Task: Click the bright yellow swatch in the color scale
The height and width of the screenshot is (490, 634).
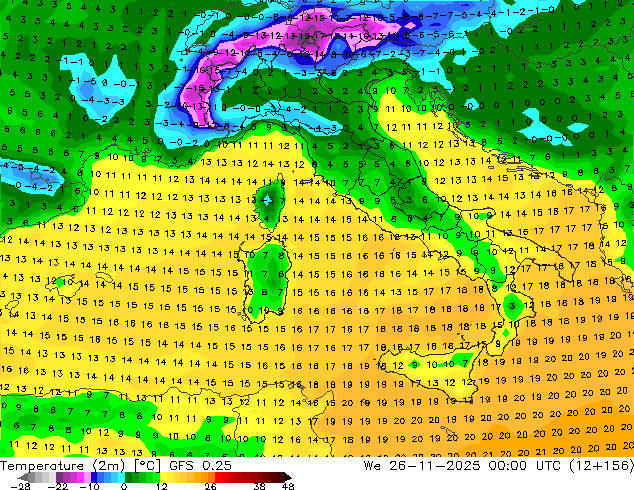Action: coord(163,477)
